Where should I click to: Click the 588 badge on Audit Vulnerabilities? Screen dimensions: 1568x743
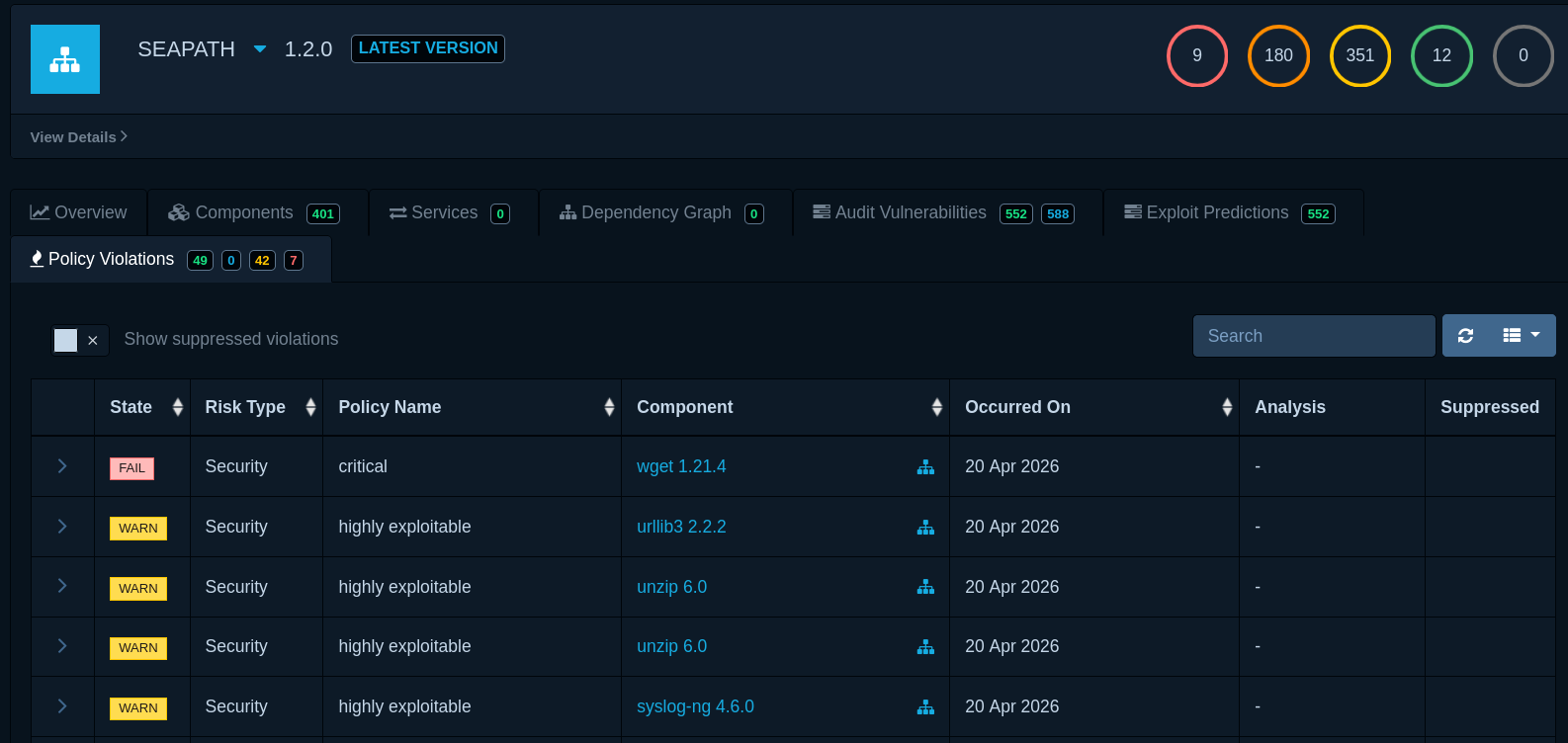tap(1058, 213)
